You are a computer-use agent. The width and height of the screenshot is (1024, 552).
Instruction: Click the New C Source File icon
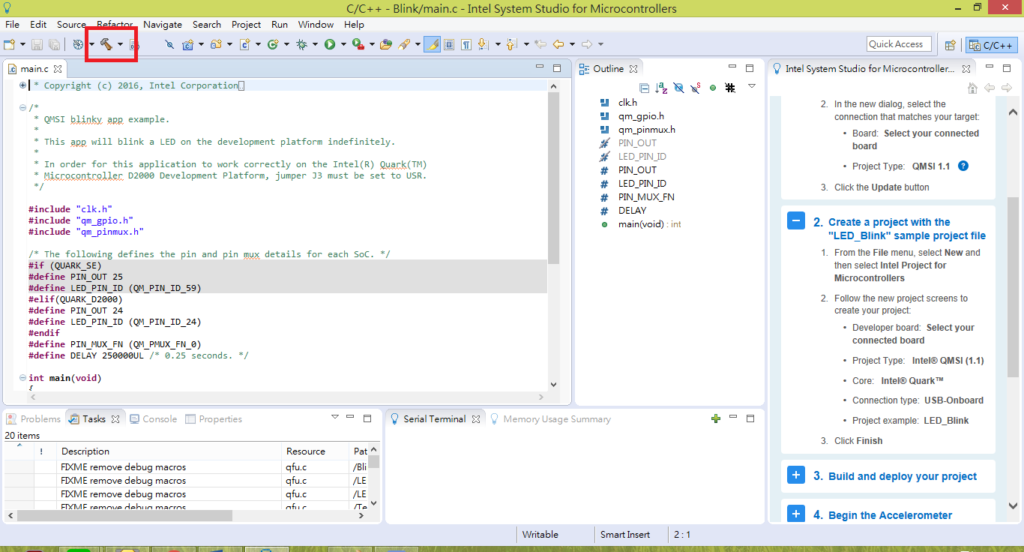(x=245, y=44)
